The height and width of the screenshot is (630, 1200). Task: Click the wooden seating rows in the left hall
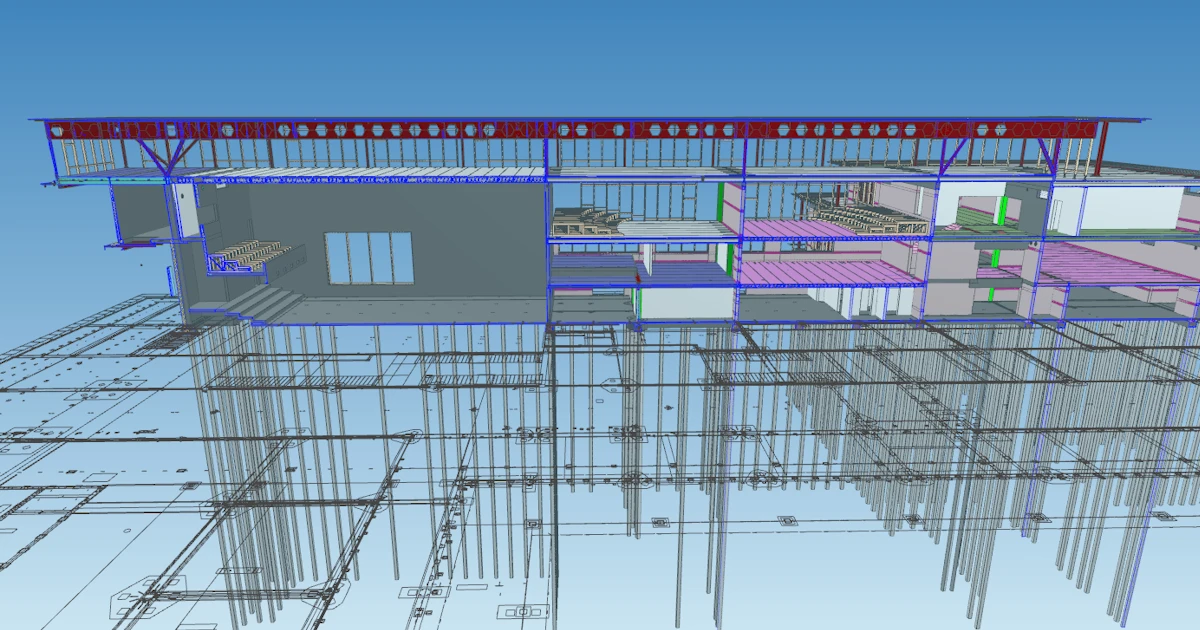tap(252, 254)
